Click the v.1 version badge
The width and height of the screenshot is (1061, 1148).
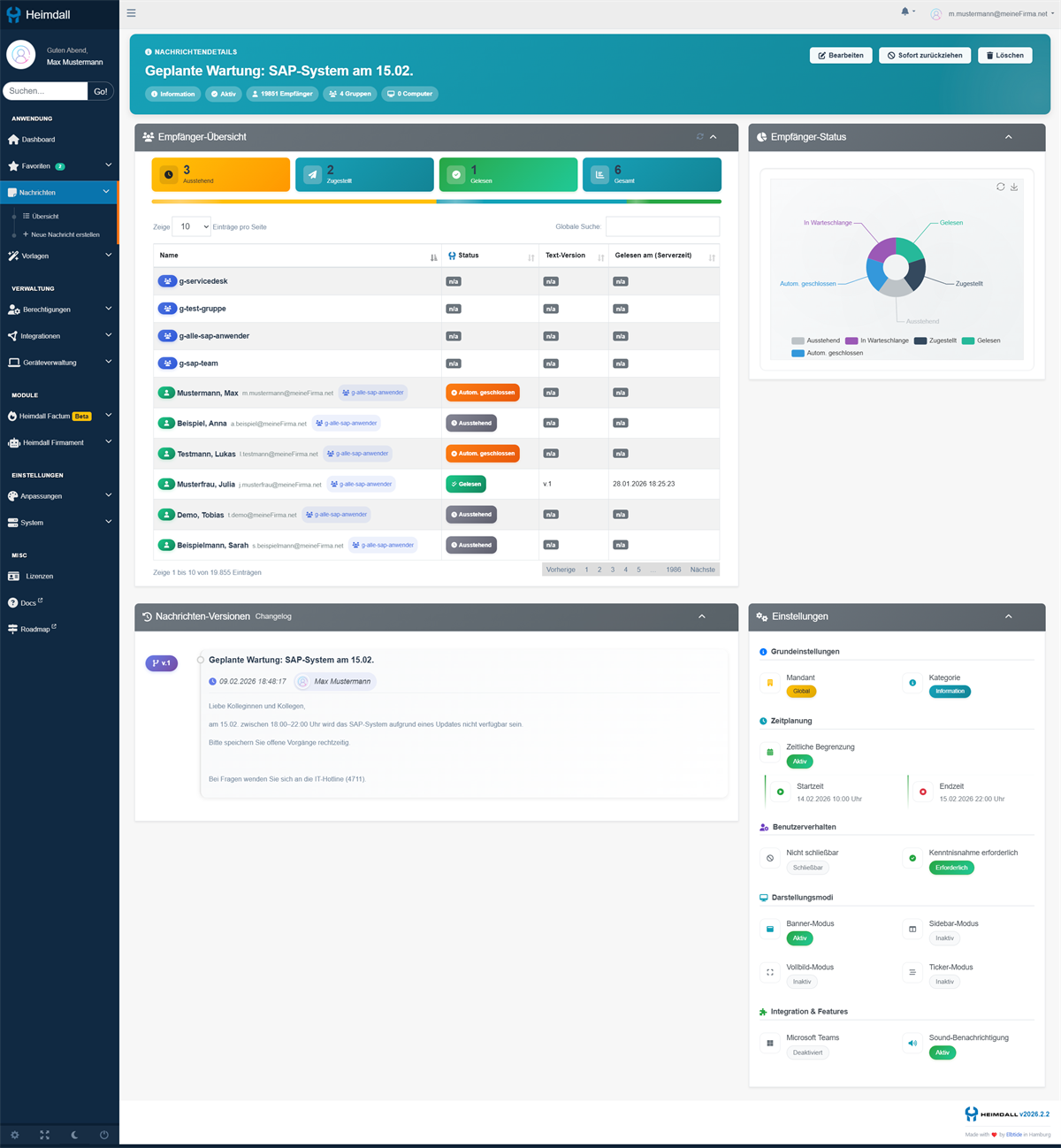(162, 662)
